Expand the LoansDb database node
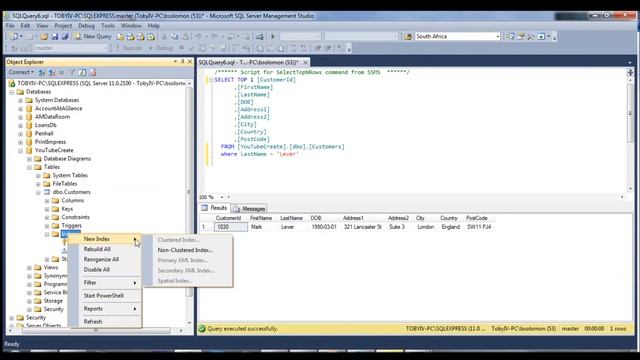640x360 pixels. tap(20, 125)
